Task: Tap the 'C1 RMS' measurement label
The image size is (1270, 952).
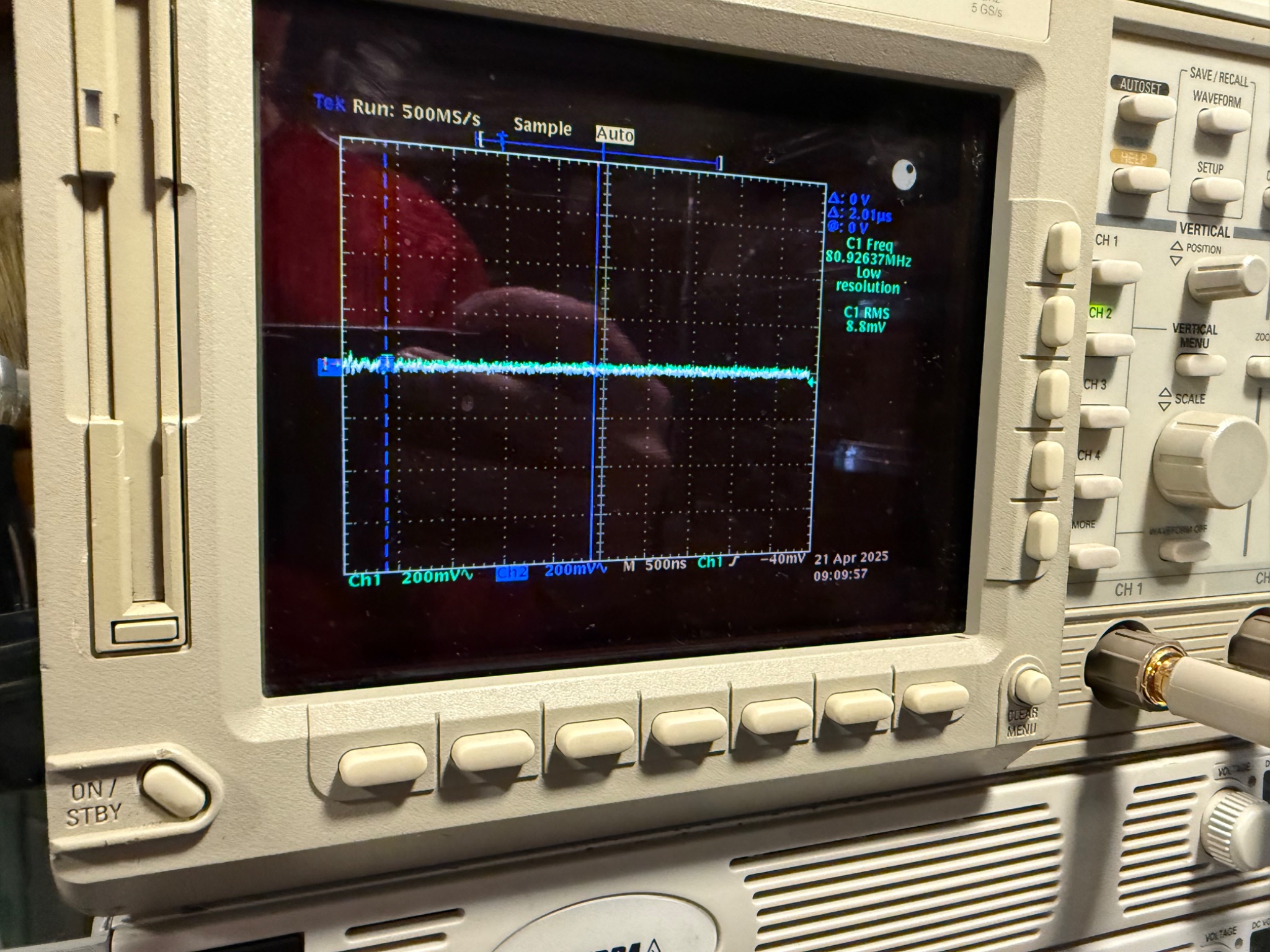Action: pyautogui.click(x=866, y=313)
